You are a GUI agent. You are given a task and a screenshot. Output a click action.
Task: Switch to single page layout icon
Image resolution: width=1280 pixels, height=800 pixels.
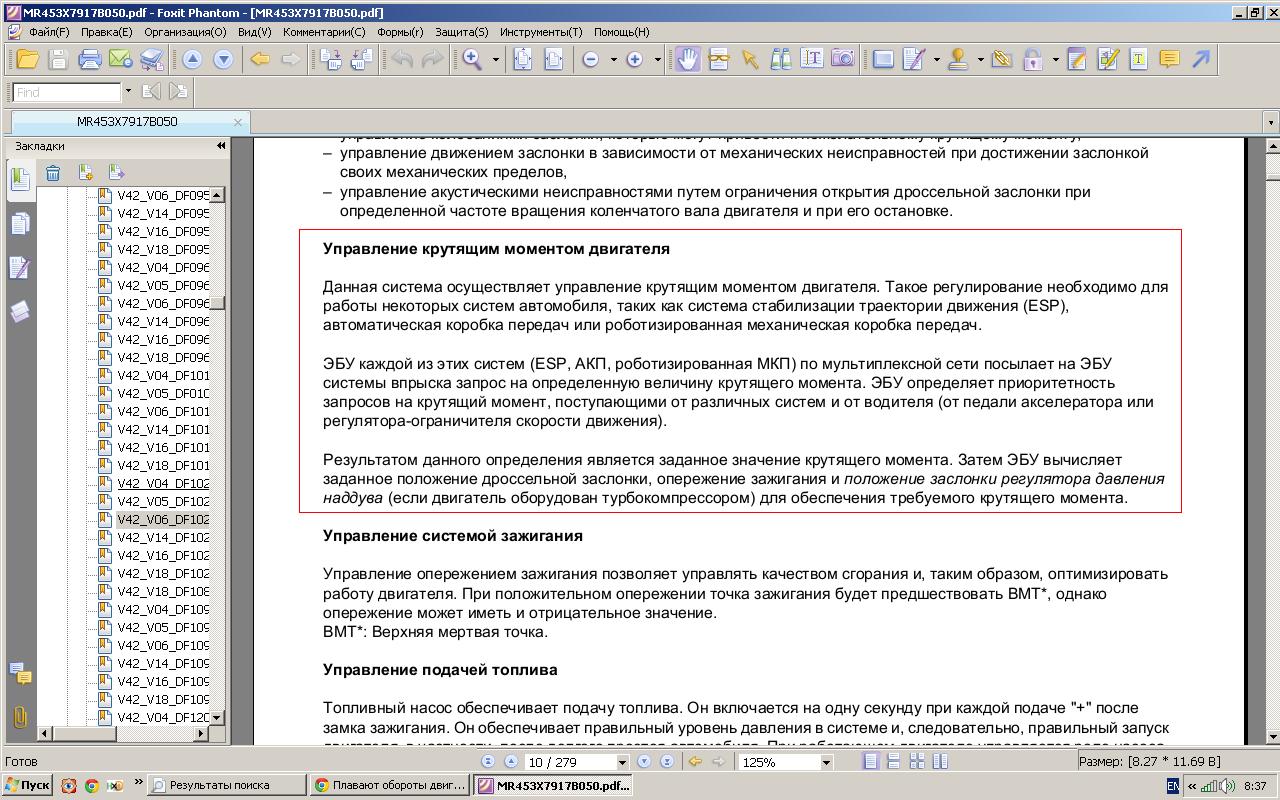tap(871, 762)
